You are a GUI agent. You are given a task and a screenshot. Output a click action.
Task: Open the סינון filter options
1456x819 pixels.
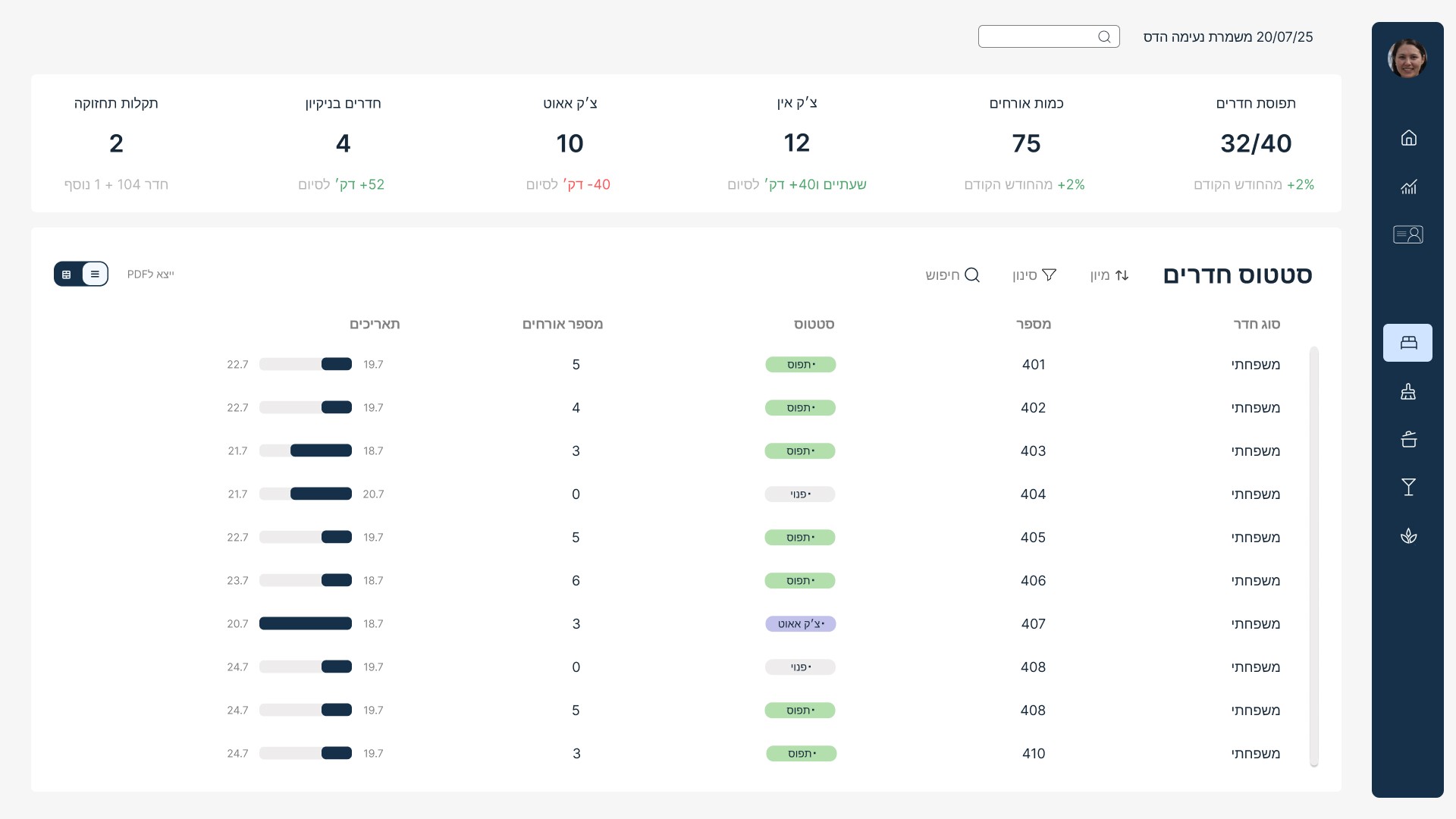tap(1034, 275)
